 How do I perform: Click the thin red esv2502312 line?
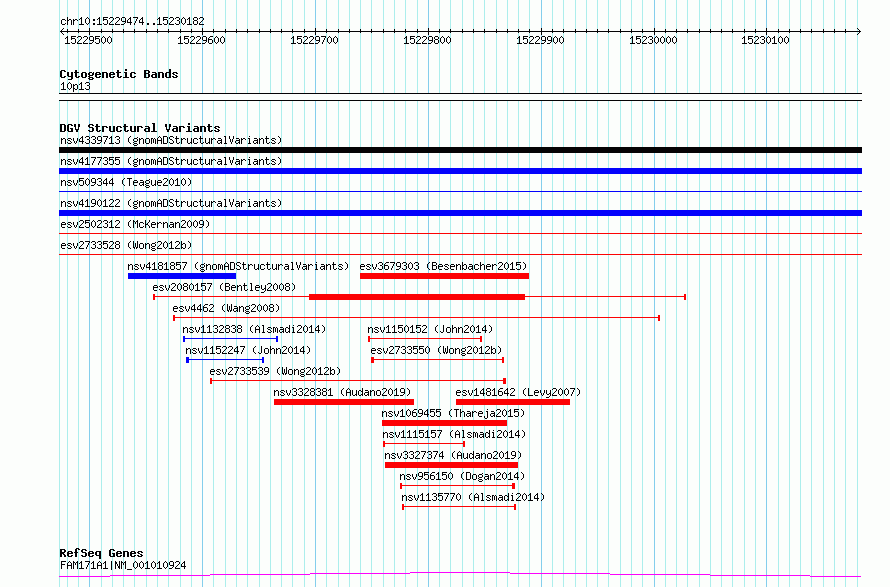point(460,234)
